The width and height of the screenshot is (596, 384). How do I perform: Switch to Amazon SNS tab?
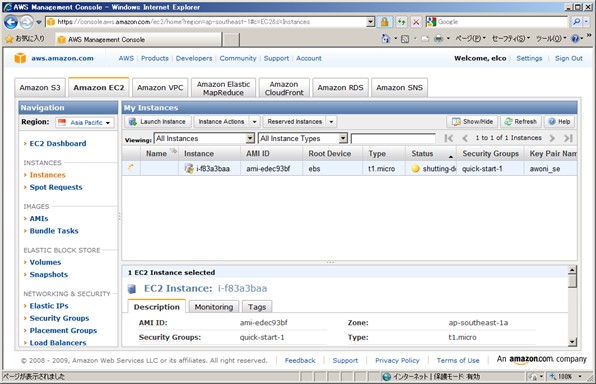[x=399, y=87]
